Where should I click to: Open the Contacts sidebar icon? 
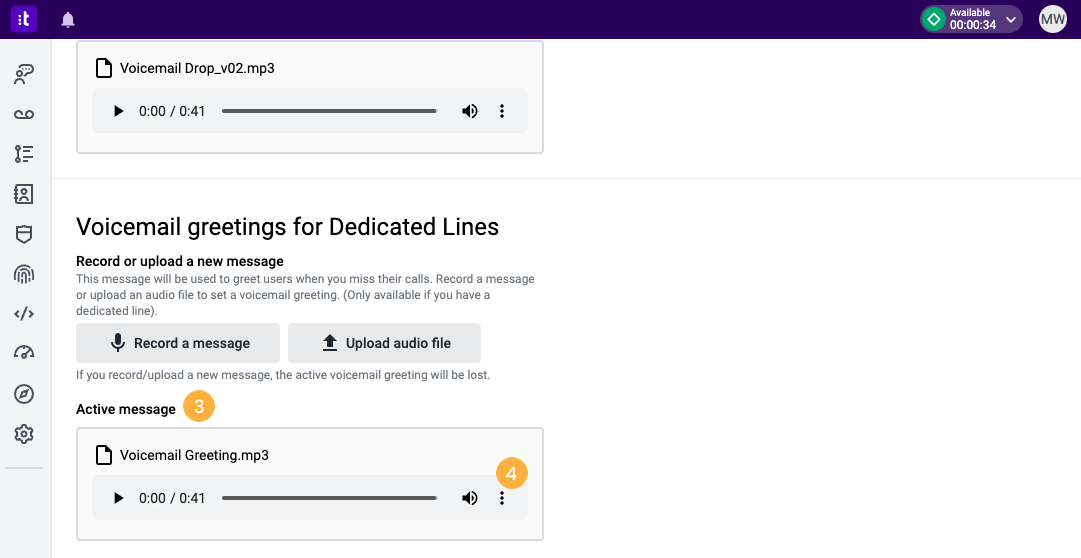click(24, 194)
